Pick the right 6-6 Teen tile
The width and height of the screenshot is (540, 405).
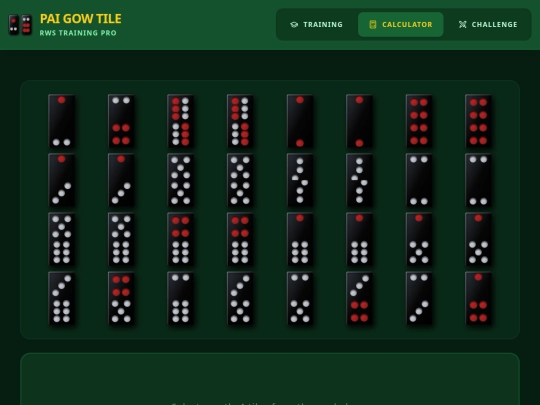tap(240, 121)
